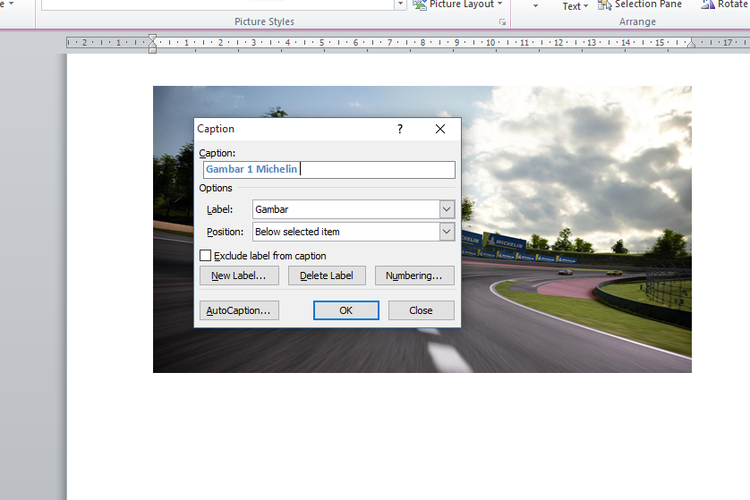Open the Wrap Text dropdown
The height and width of the screenshot is (500, 750).
click(574, 6)
